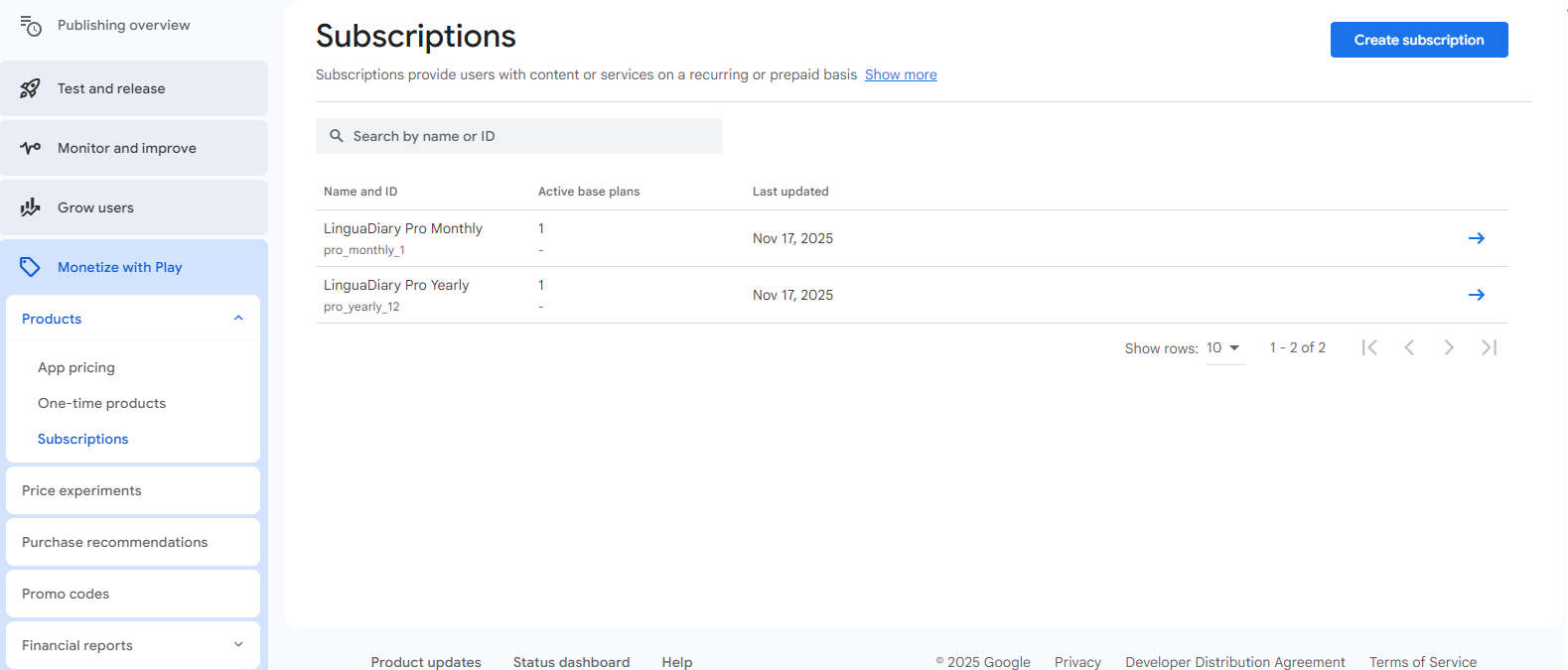Go to the last page of results

(1489, 347)
